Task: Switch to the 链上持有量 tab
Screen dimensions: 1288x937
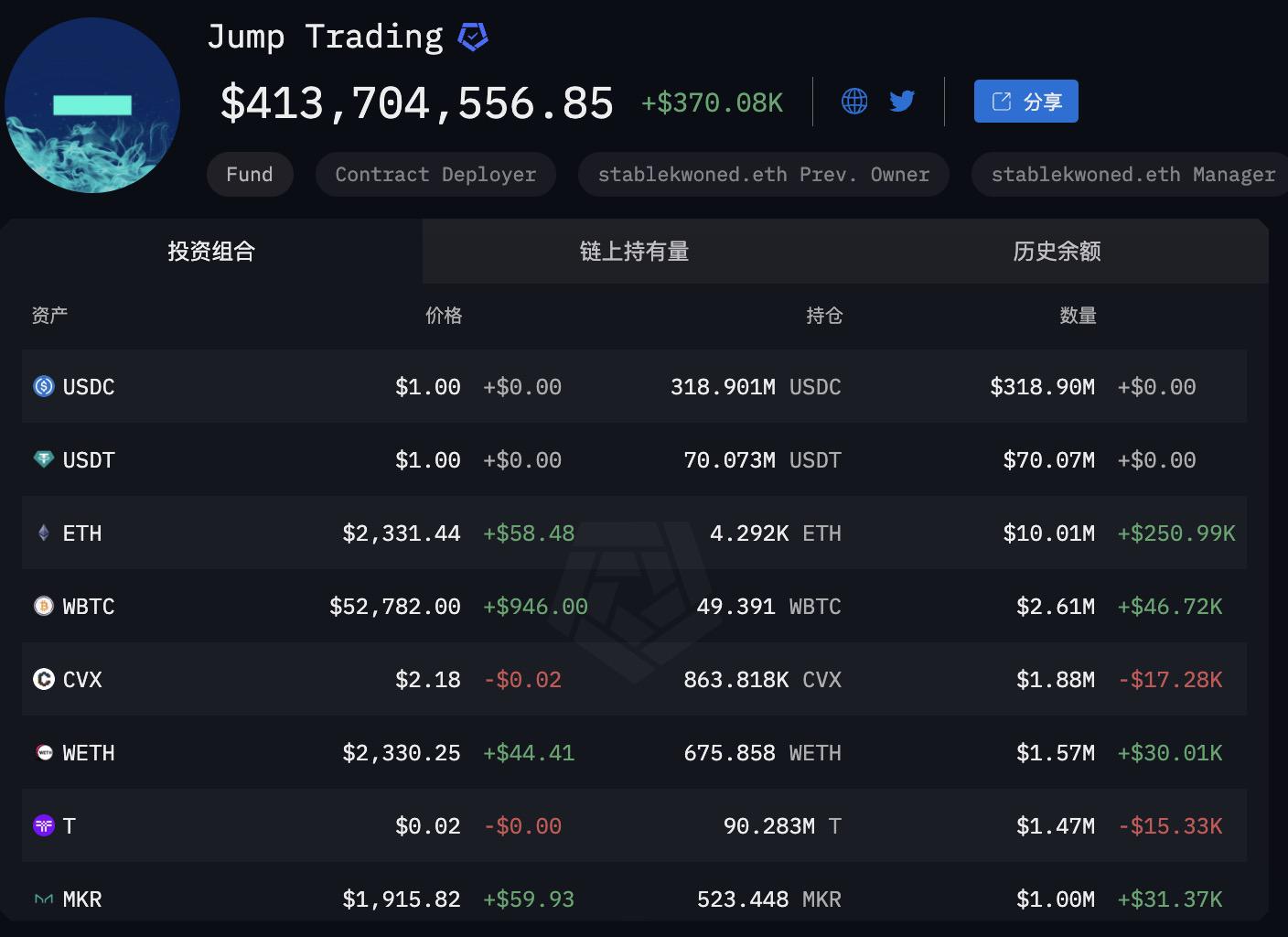Action: [634, 252]
